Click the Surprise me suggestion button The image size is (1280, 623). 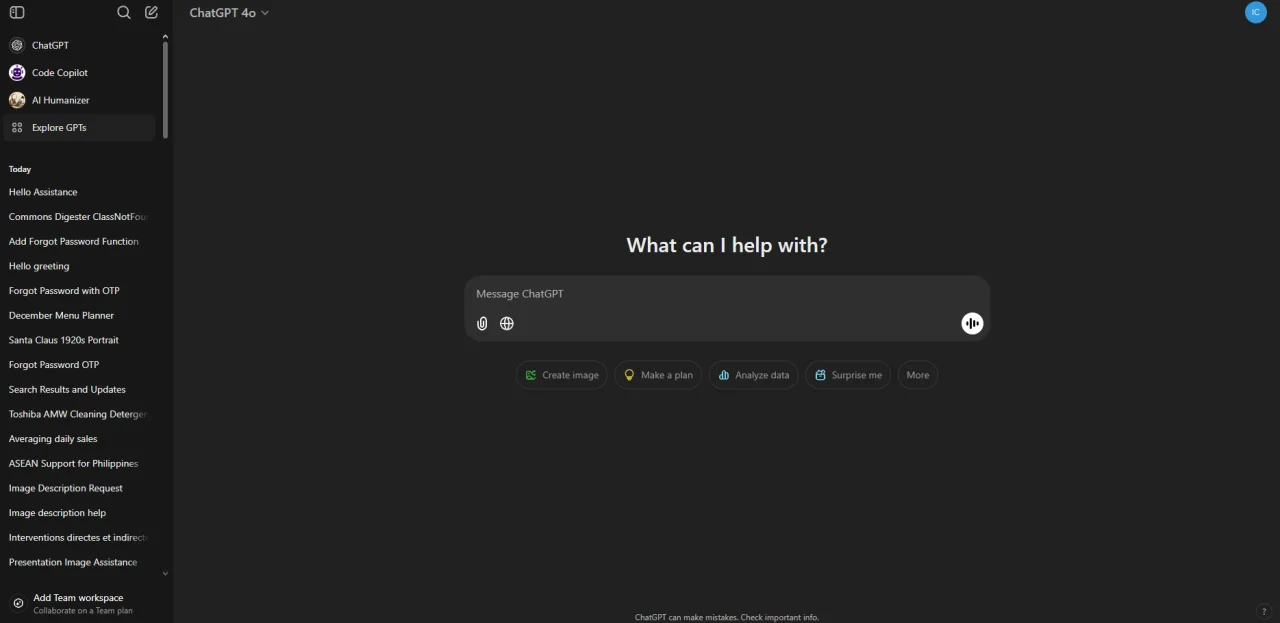click(848, 375)
